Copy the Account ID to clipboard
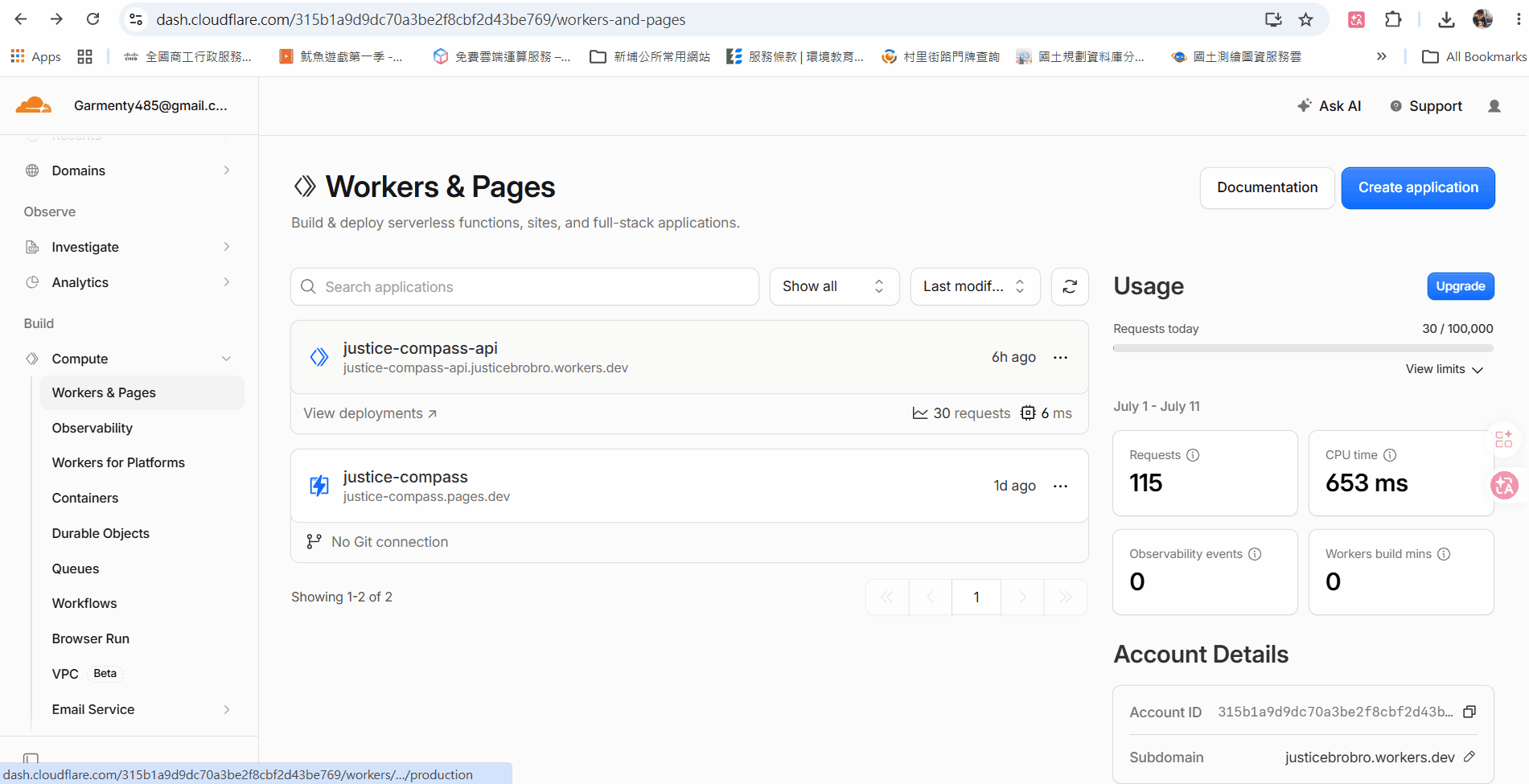 (1469, 712)
